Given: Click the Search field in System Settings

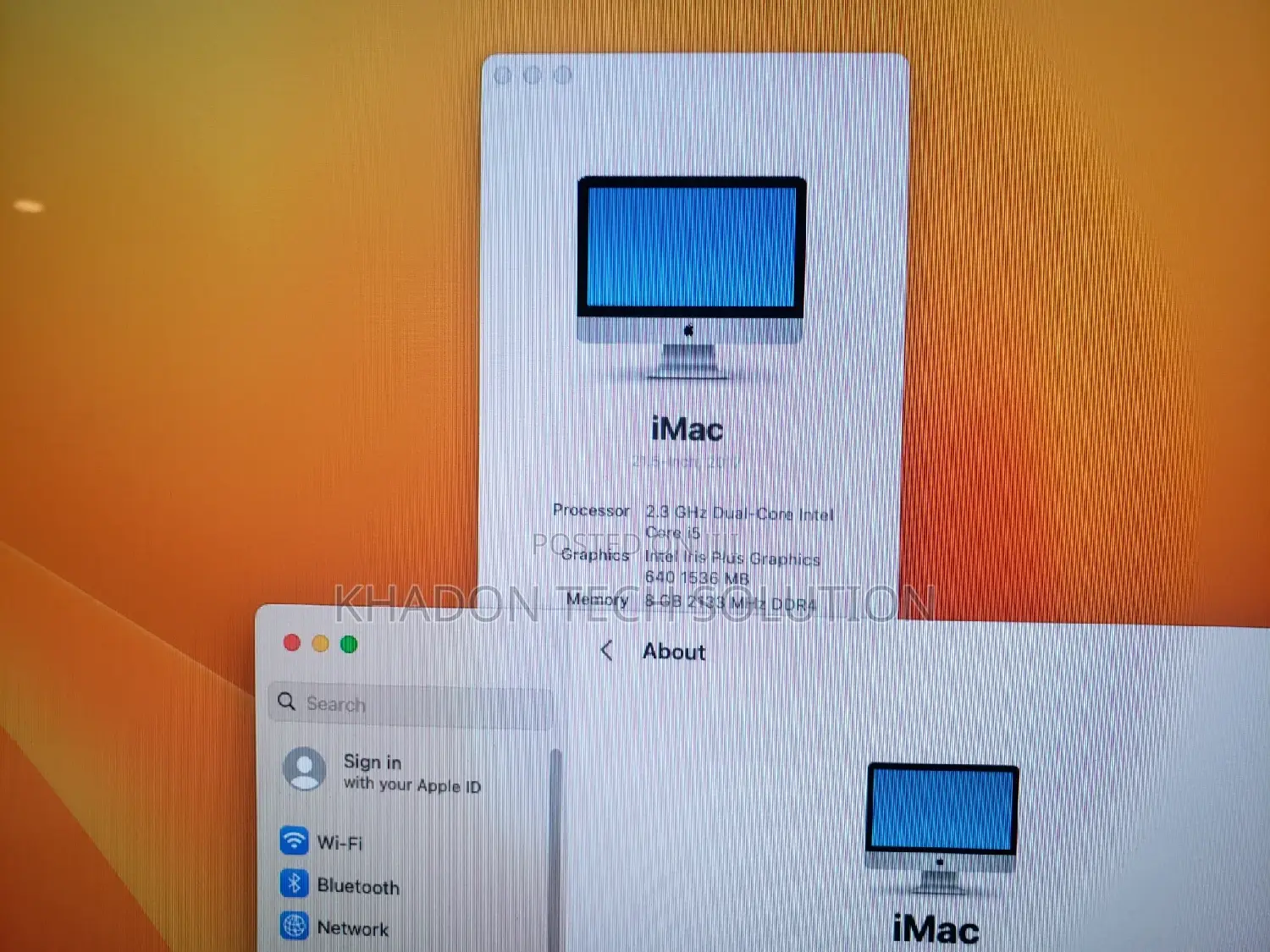Looking at the screenshot, I should (x=411, y=704).
